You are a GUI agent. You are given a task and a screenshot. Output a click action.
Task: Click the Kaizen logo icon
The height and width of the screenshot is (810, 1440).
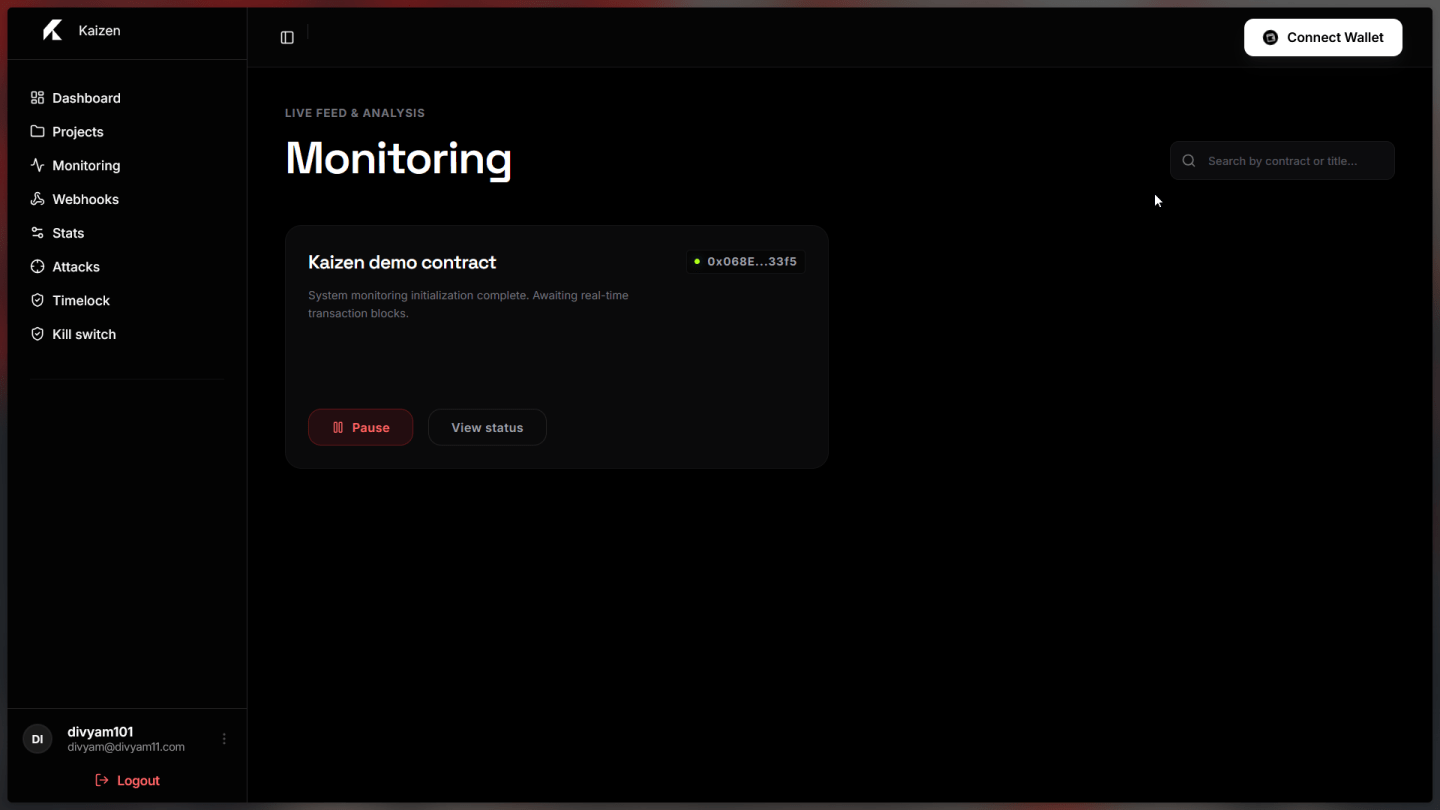[52, 31]
